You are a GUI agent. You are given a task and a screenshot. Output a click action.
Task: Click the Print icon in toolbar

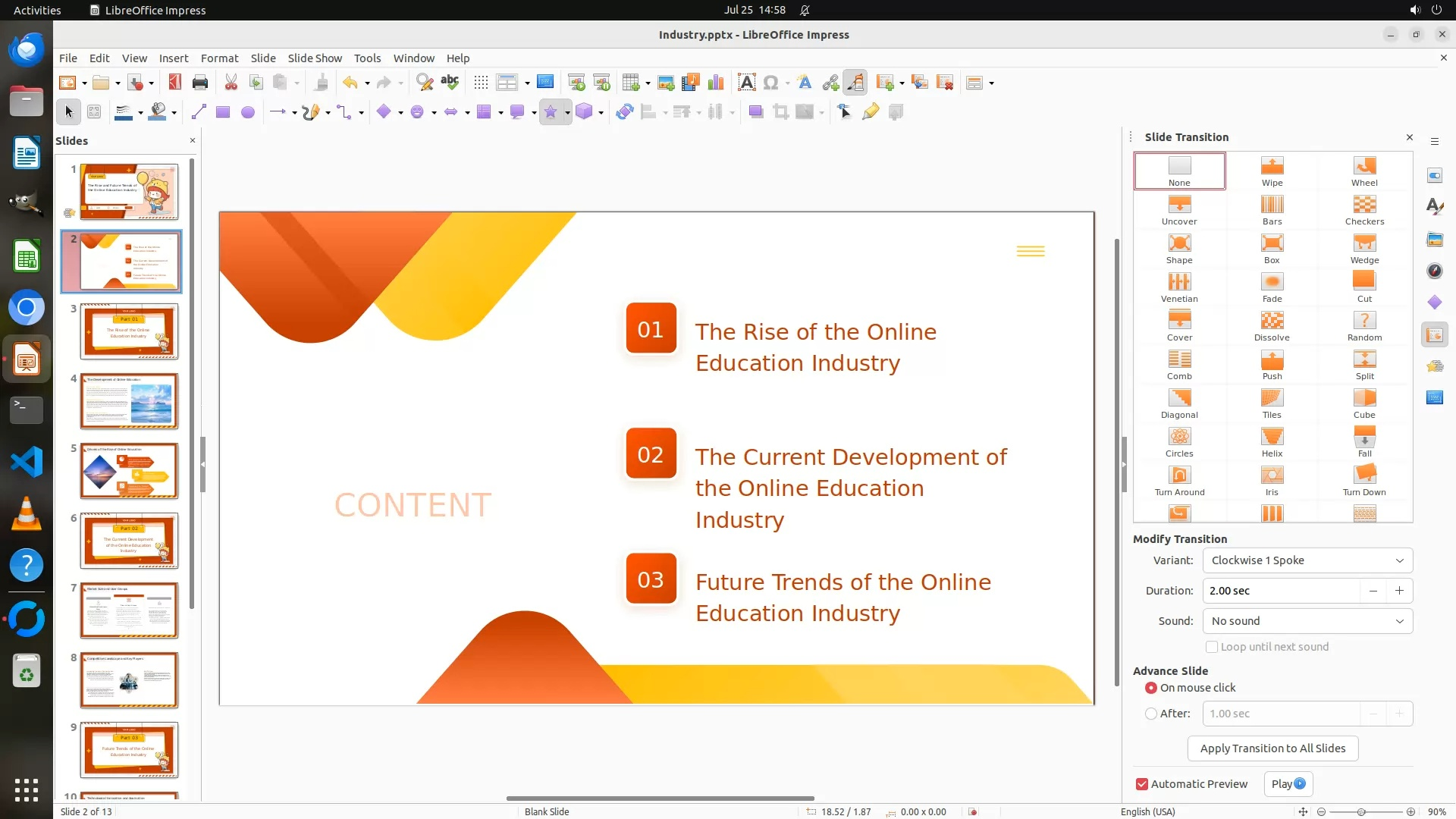pos(200,83)
